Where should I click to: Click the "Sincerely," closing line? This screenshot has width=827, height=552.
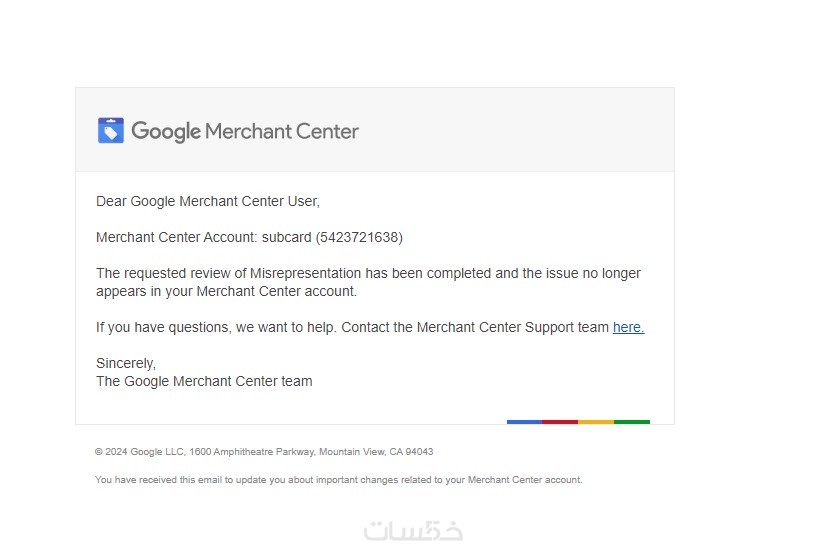[126, 363]
